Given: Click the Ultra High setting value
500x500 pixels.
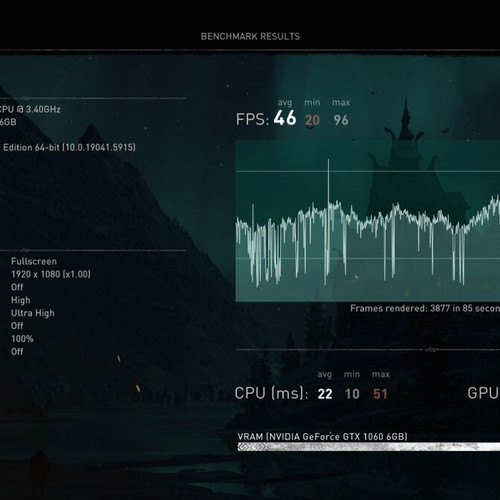Looking at the screenshot, I should tap(32, 313).
